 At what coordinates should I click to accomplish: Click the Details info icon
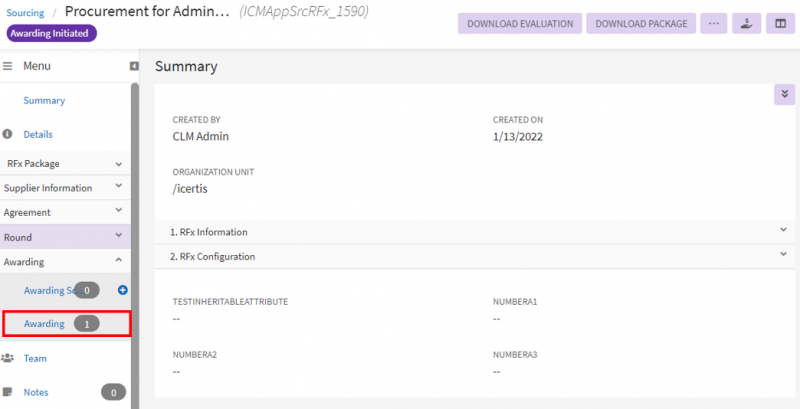coord(8,134)
